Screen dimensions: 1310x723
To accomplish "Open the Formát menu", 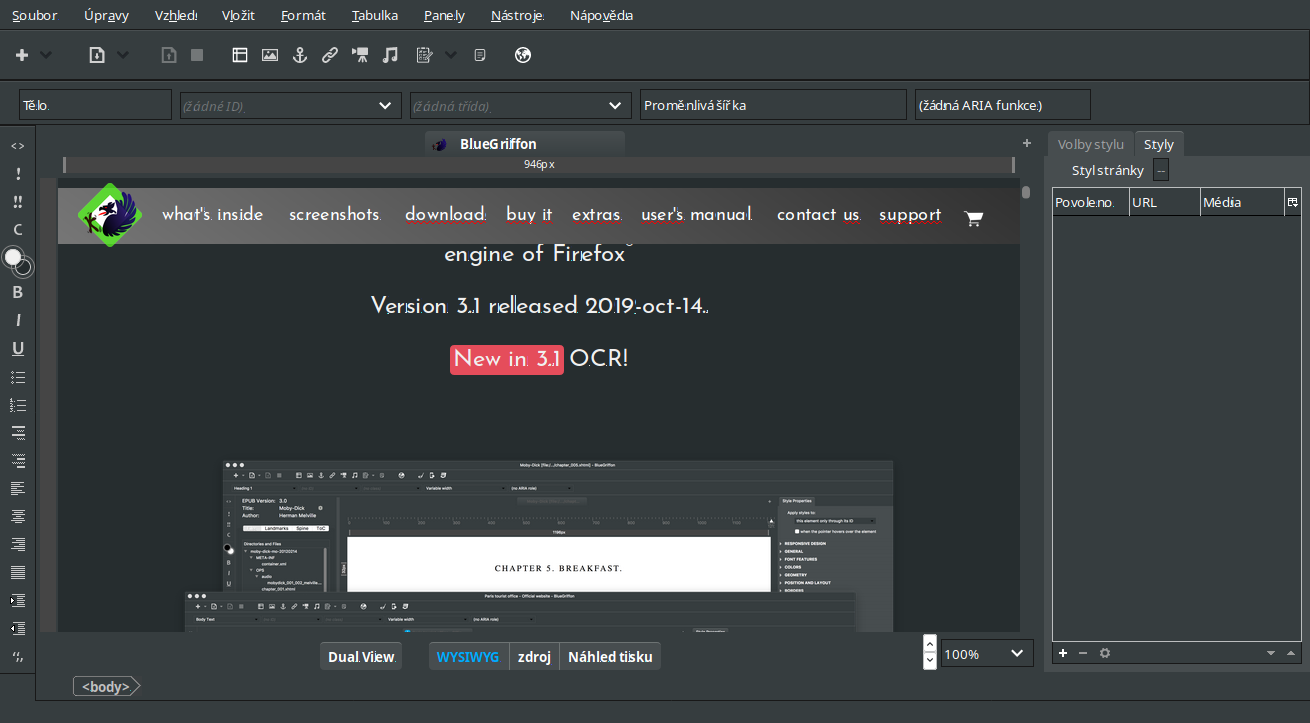I will [x=303, y=15].
